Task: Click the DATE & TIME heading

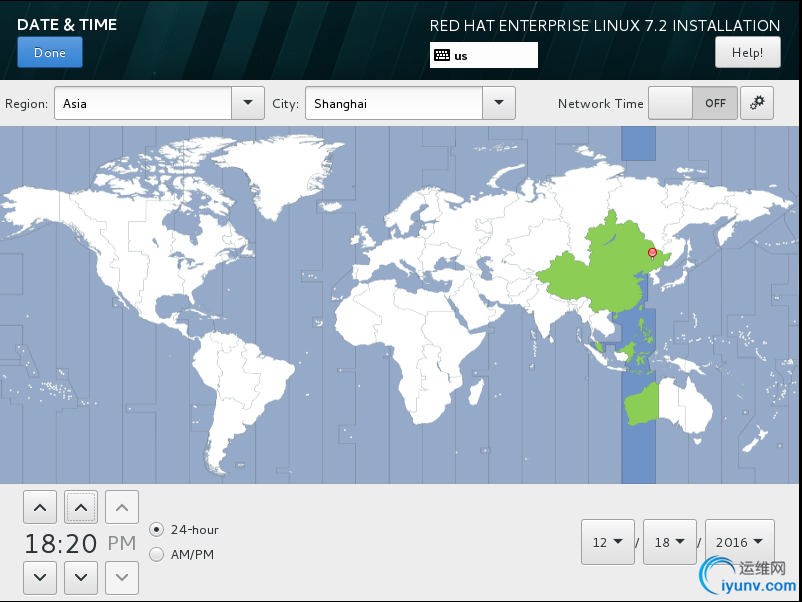Action: pos(67,25)
